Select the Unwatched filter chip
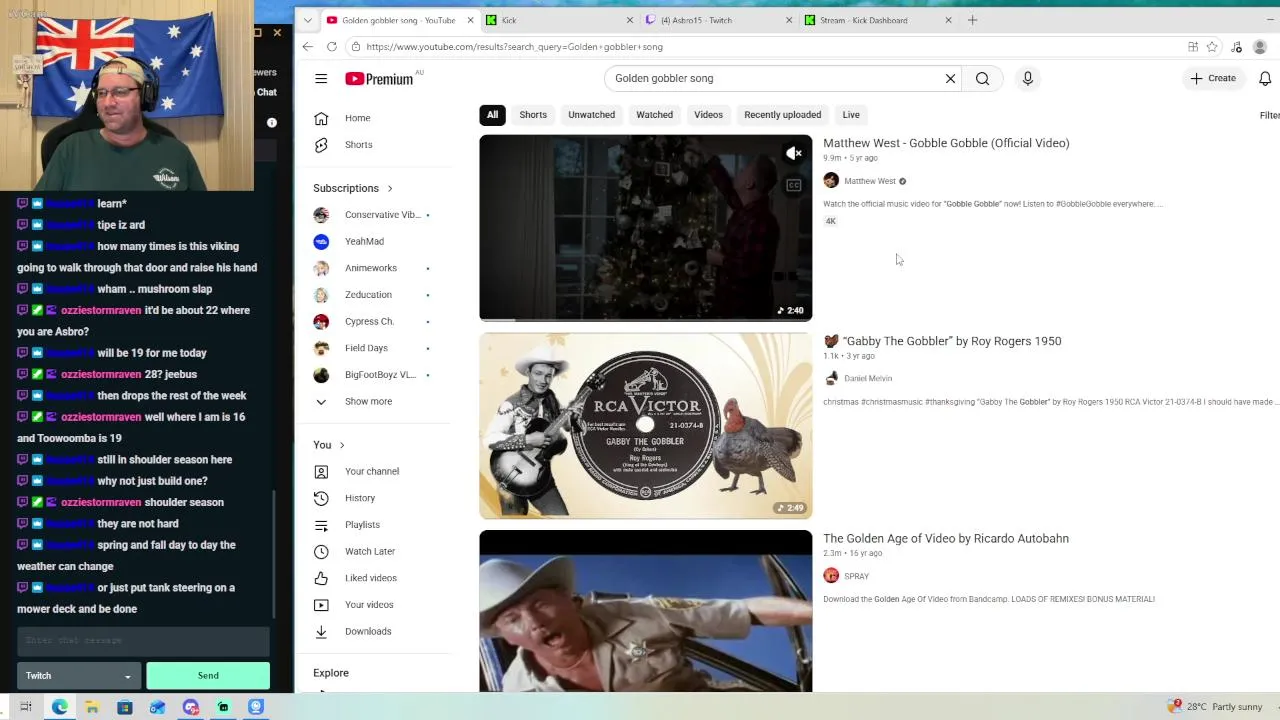 591,115
